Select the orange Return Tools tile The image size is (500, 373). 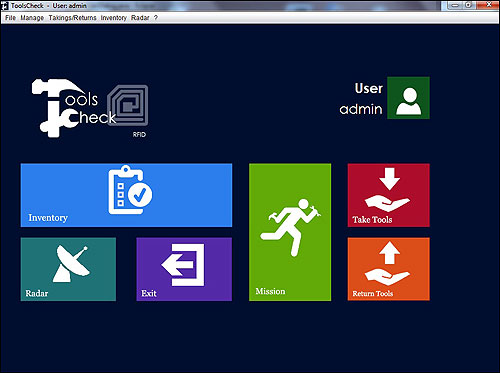389,269
